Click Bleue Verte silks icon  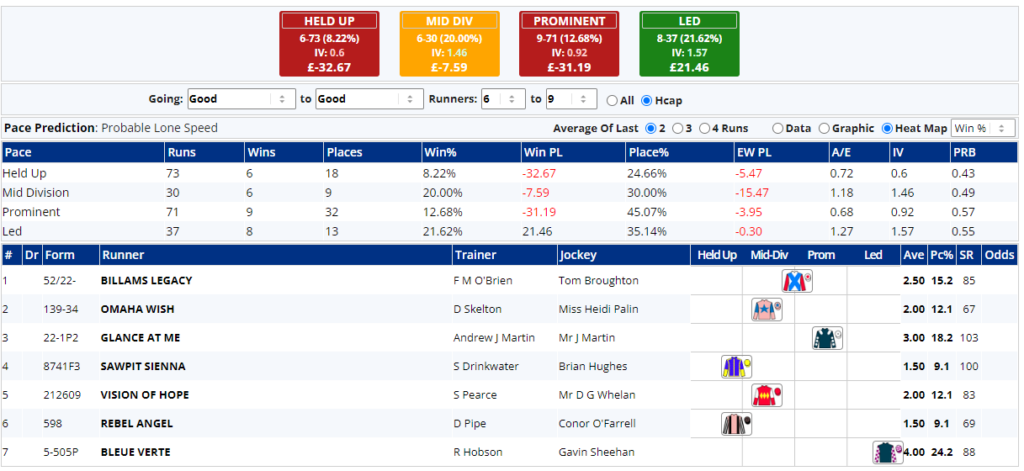[x=886, y=452]
